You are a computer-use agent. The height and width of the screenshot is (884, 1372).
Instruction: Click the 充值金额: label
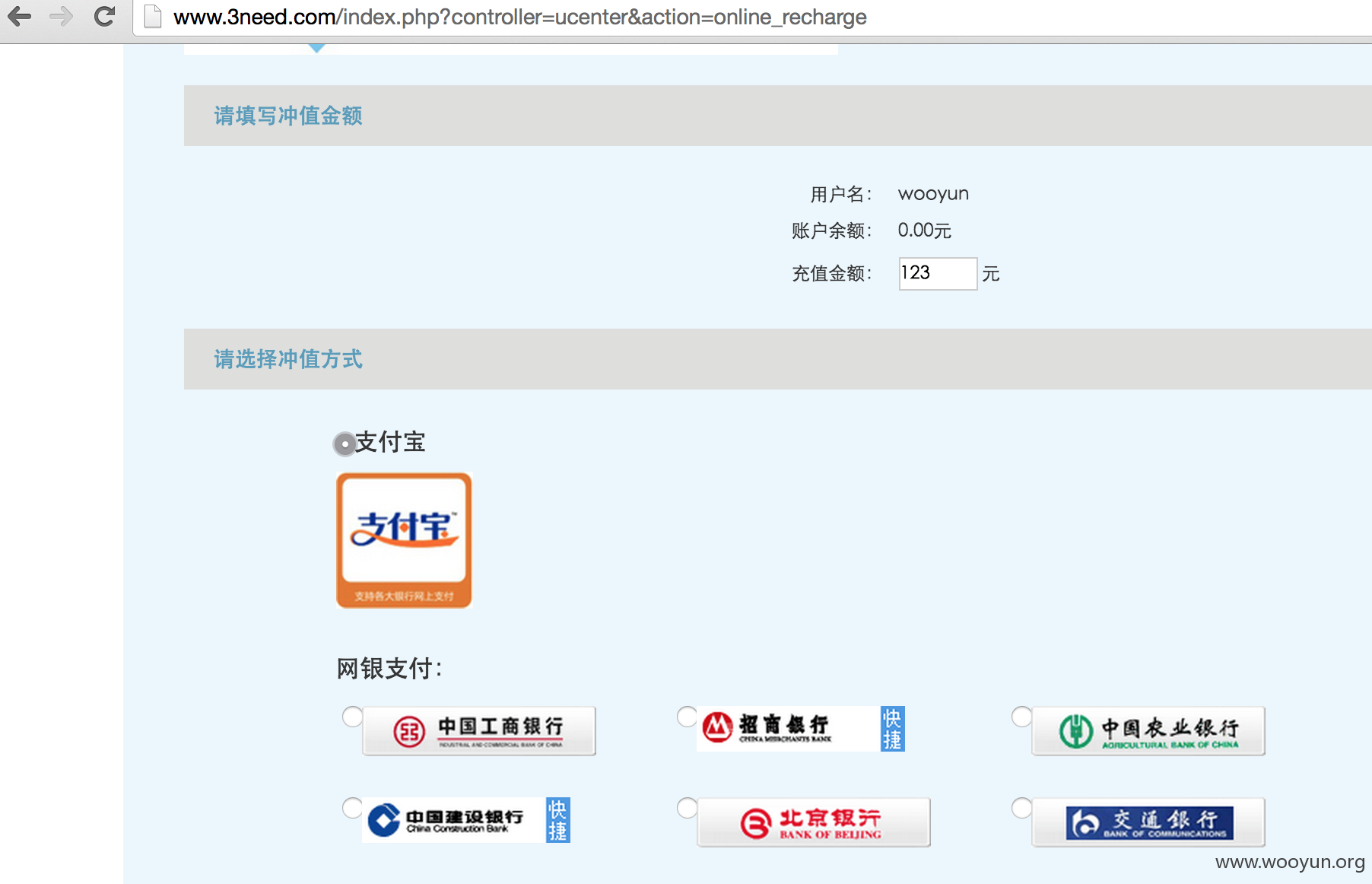(832, 273)
